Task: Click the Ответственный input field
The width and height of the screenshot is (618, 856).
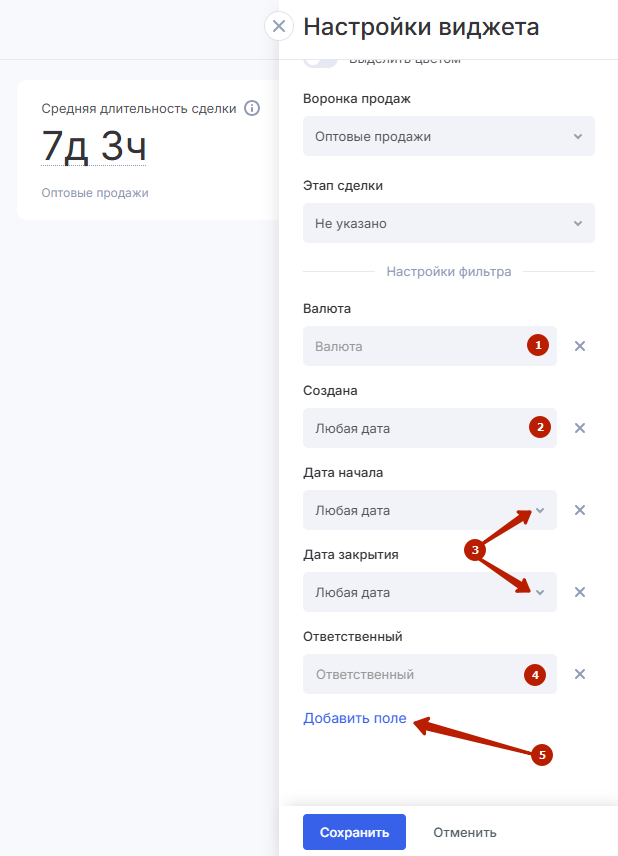Action: (430, 674)
